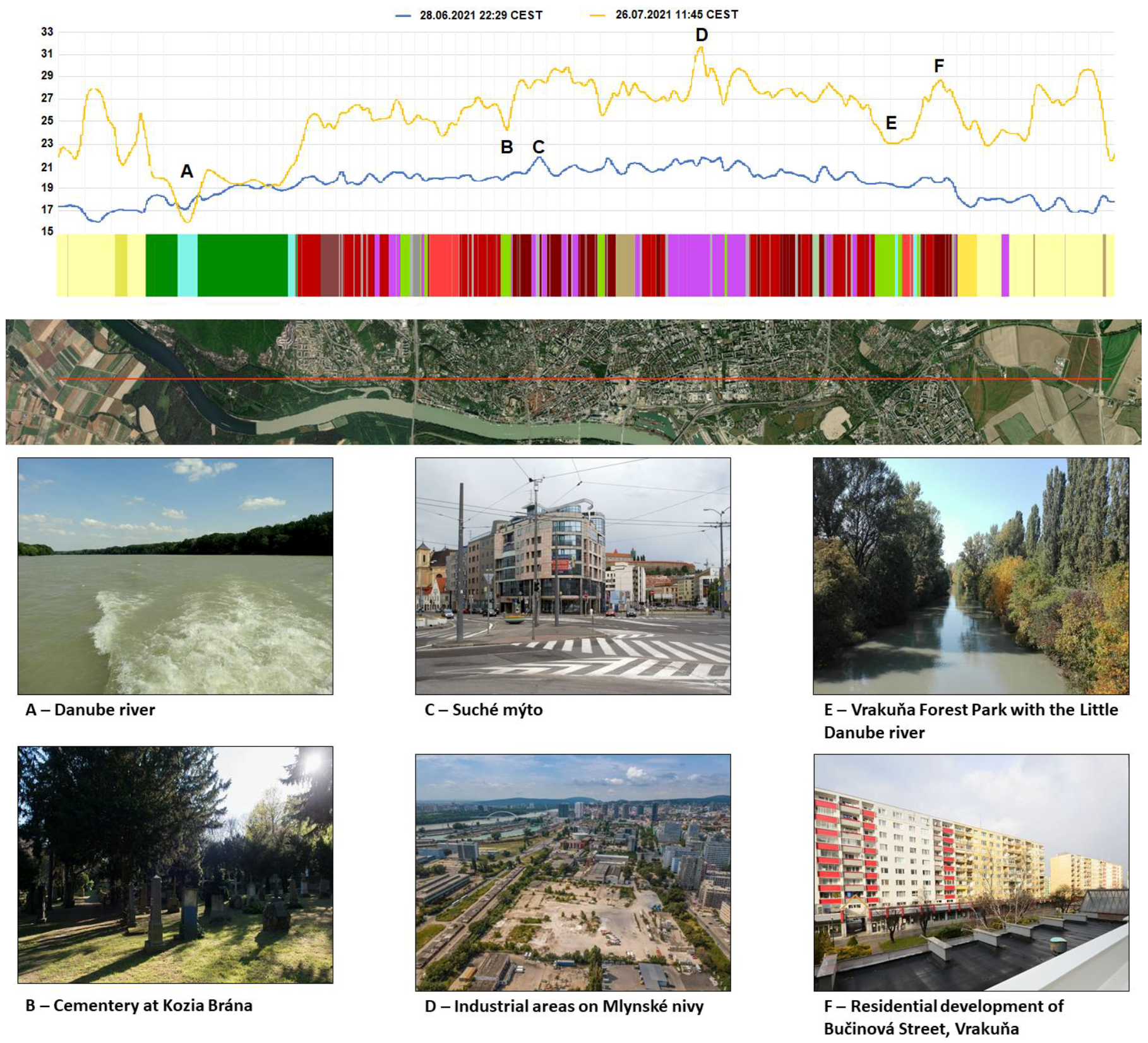Click the letter E label on the temperature chart
Viewport: 1148px width, 1043px height.
pos(891,122)
